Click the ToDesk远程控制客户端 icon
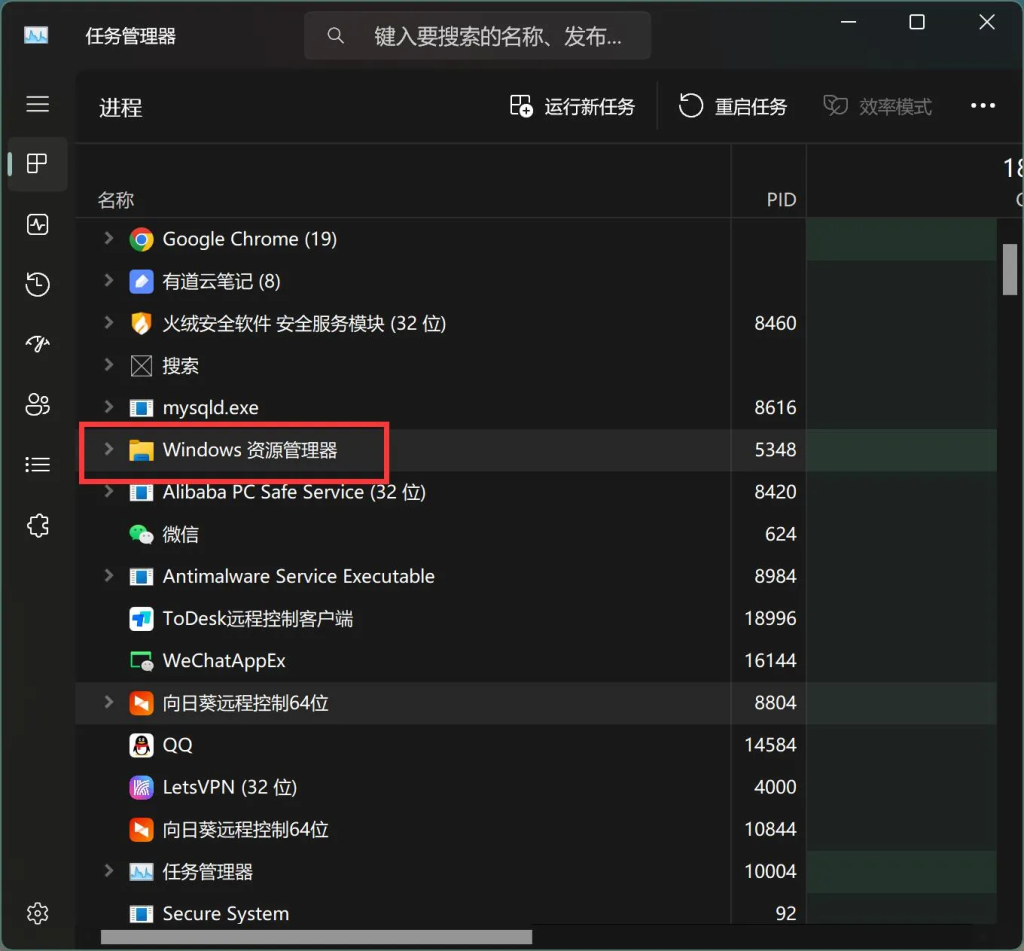The image size is (1024, 951). (x=141, y=619)
